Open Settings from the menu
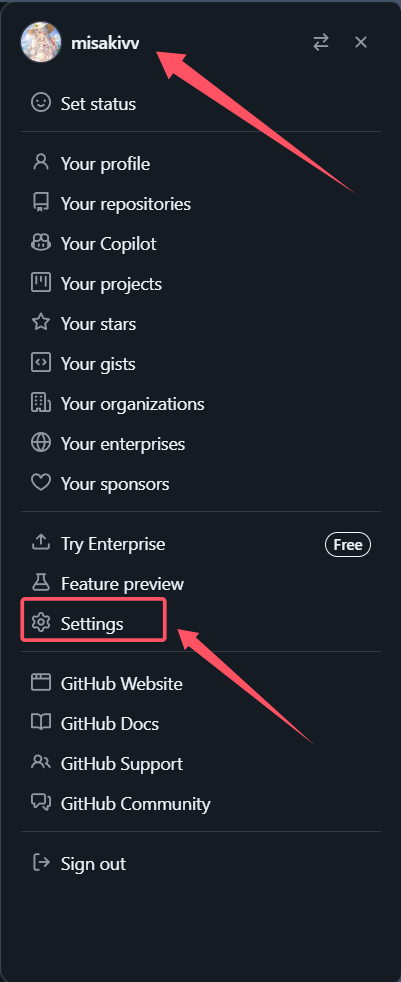 point(200,624)
